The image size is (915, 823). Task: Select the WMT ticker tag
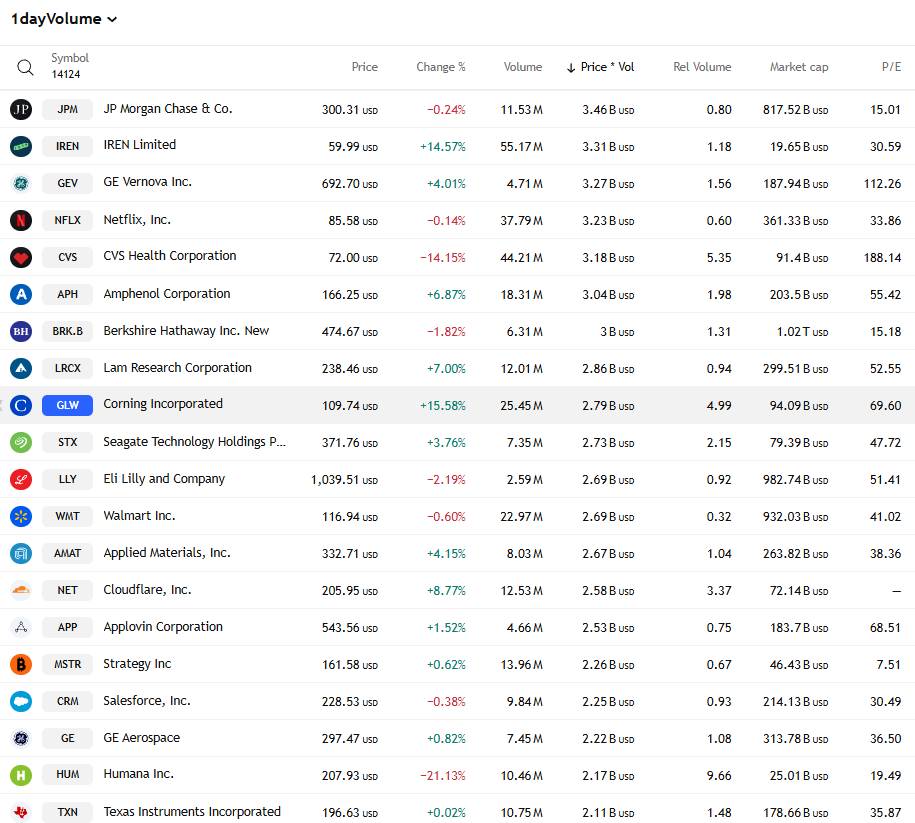(68, 517)
